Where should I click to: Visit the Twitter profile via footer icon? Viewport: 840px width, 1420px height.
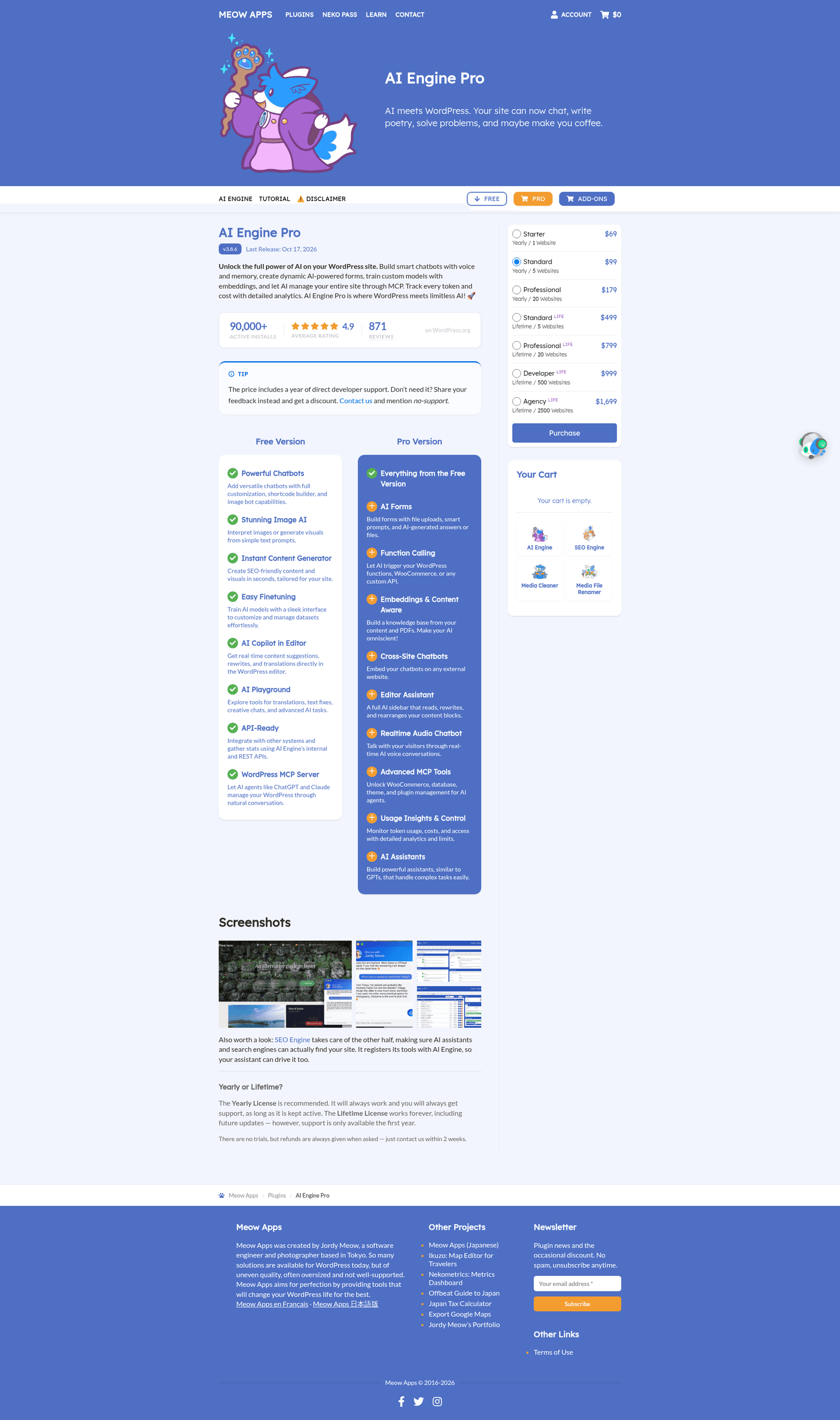pos(419,1401)
